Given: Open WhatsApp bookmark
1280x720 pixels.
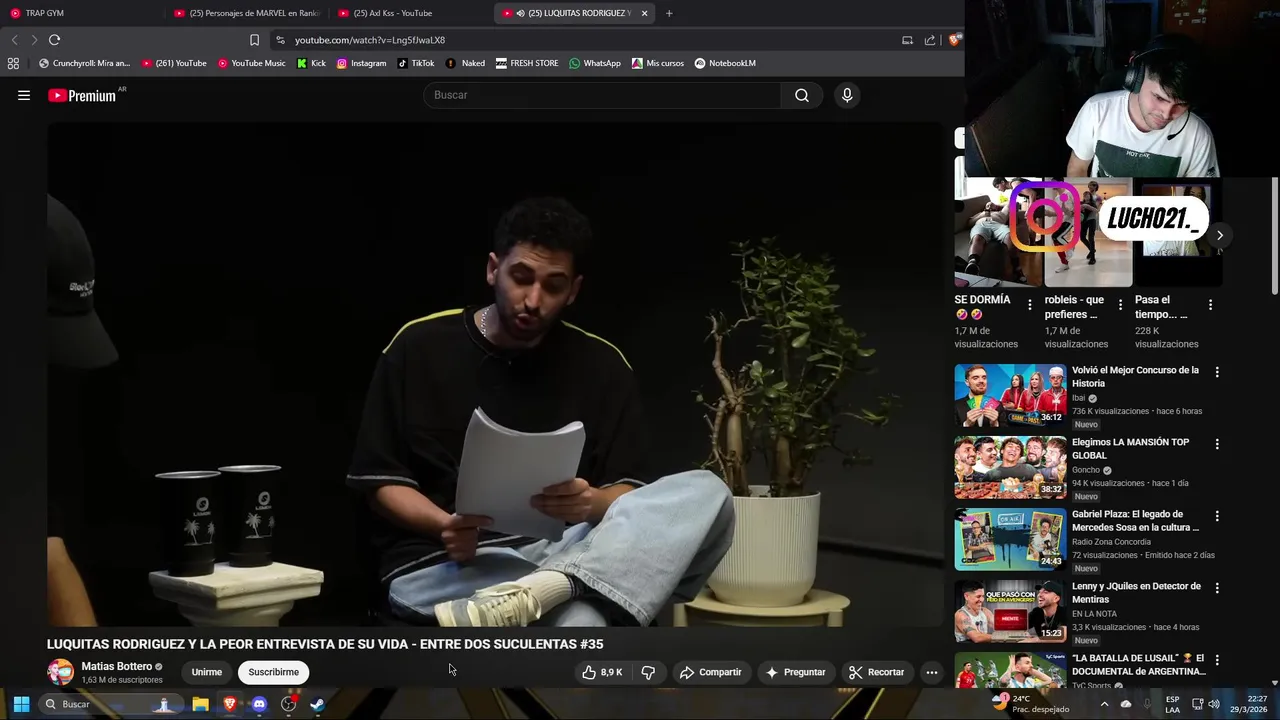Looking at the screenshot, I should tap(595, 63).
